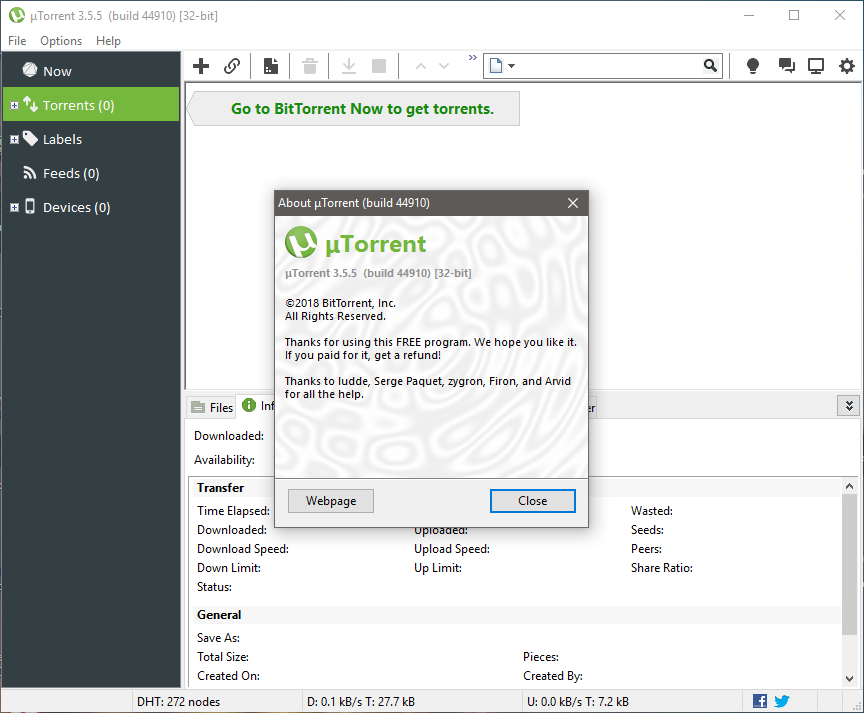
Task: Expand the Labels tree node
Action: click(x=14, y=139)
